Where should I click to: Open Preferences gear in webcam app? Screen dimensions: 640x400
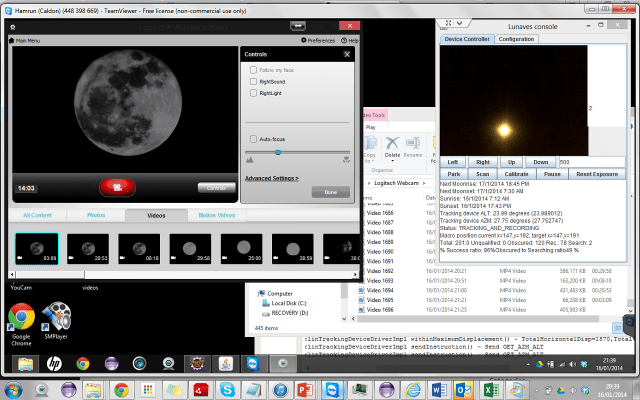[303, 40]
